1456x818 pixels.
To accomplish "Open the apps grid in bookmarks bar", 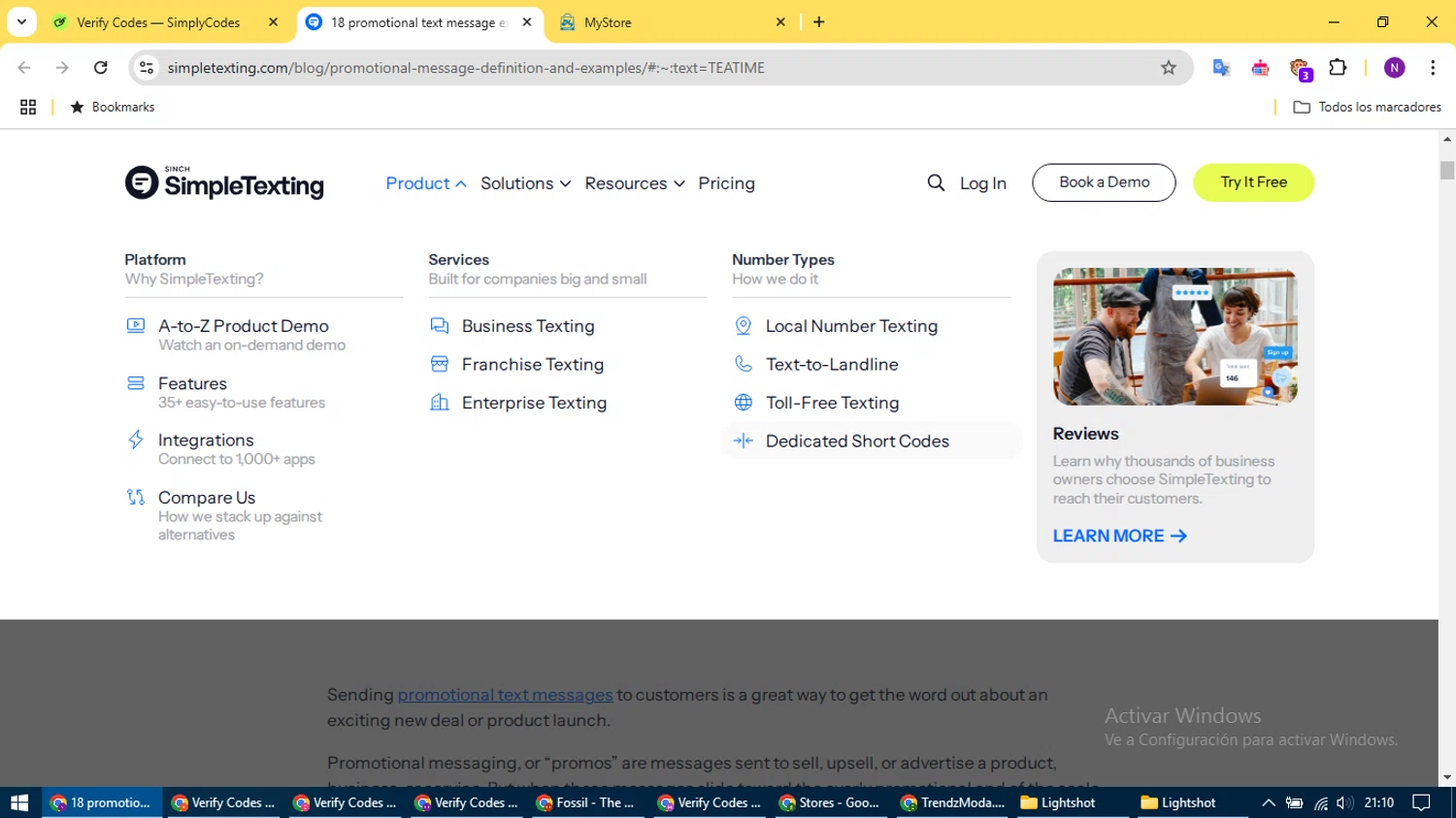I will pyautogui.click(x=28, y=107).
